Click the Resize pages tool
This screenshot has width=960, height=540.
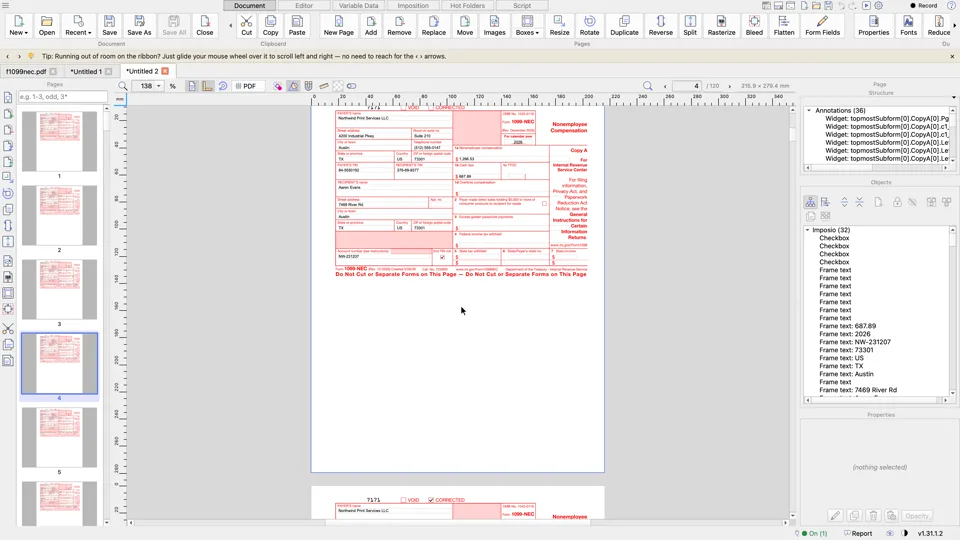(559, 26)
